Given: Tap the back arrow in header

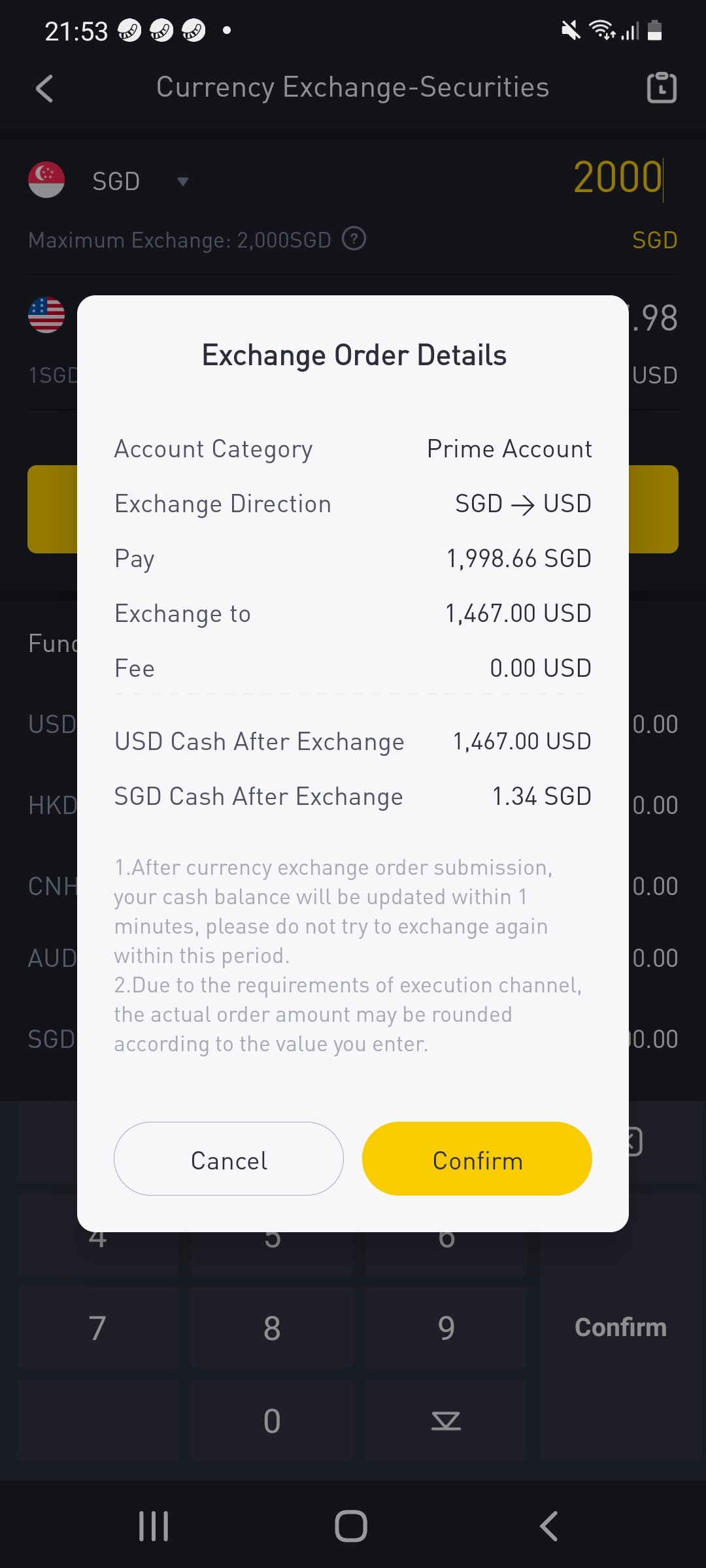Looking at the screenshot, I should point(44,88).
